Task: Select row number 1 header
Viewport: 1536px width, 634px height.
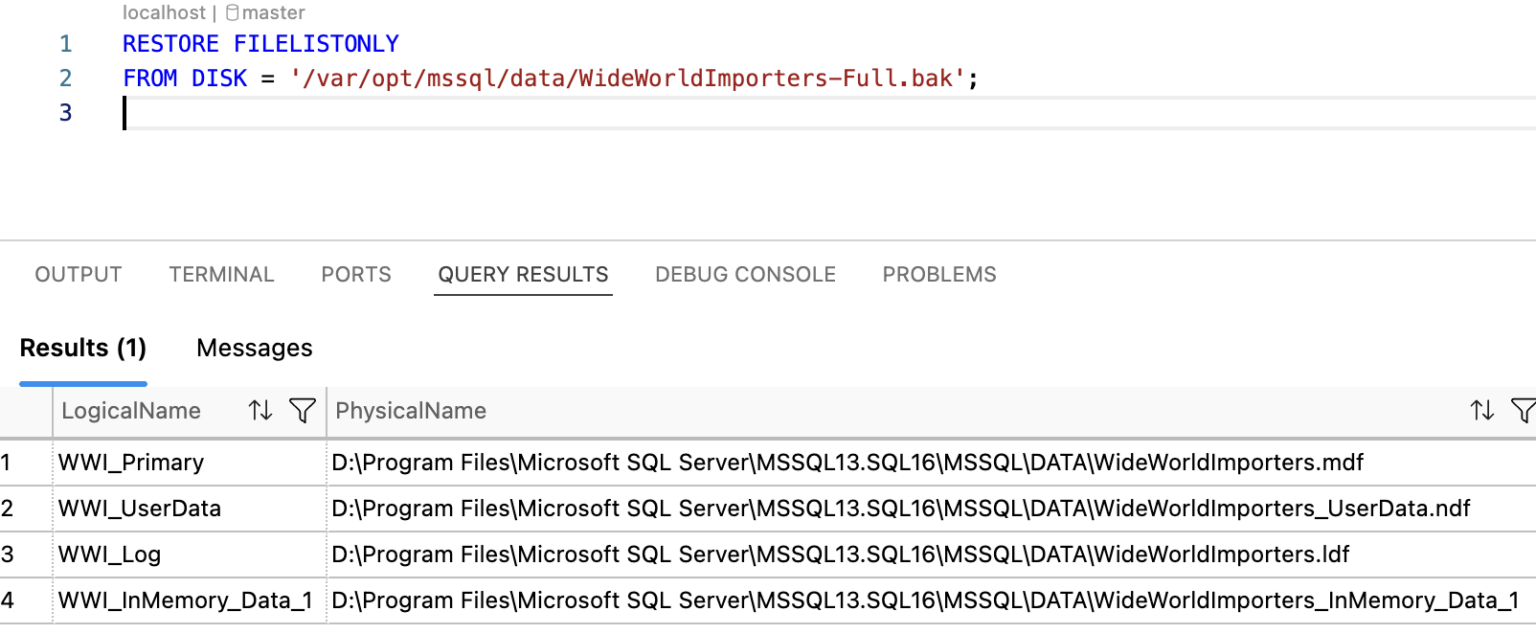Action: (x=26, y=462)
